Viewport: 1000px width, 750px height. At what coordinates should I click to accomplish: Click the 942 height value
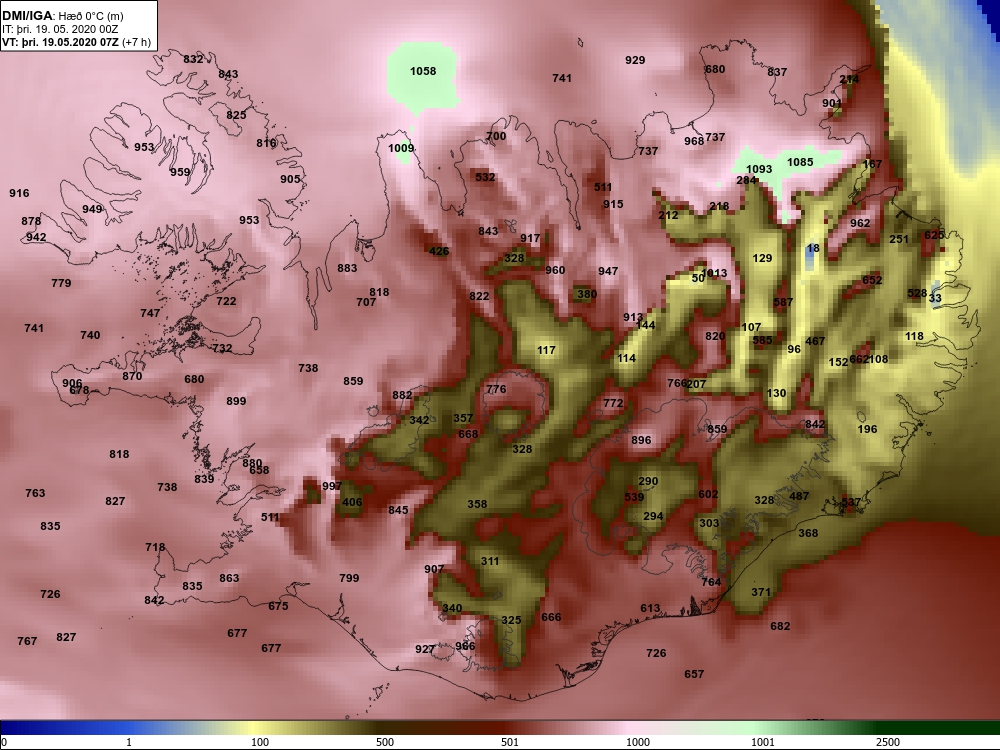[36, 237]
